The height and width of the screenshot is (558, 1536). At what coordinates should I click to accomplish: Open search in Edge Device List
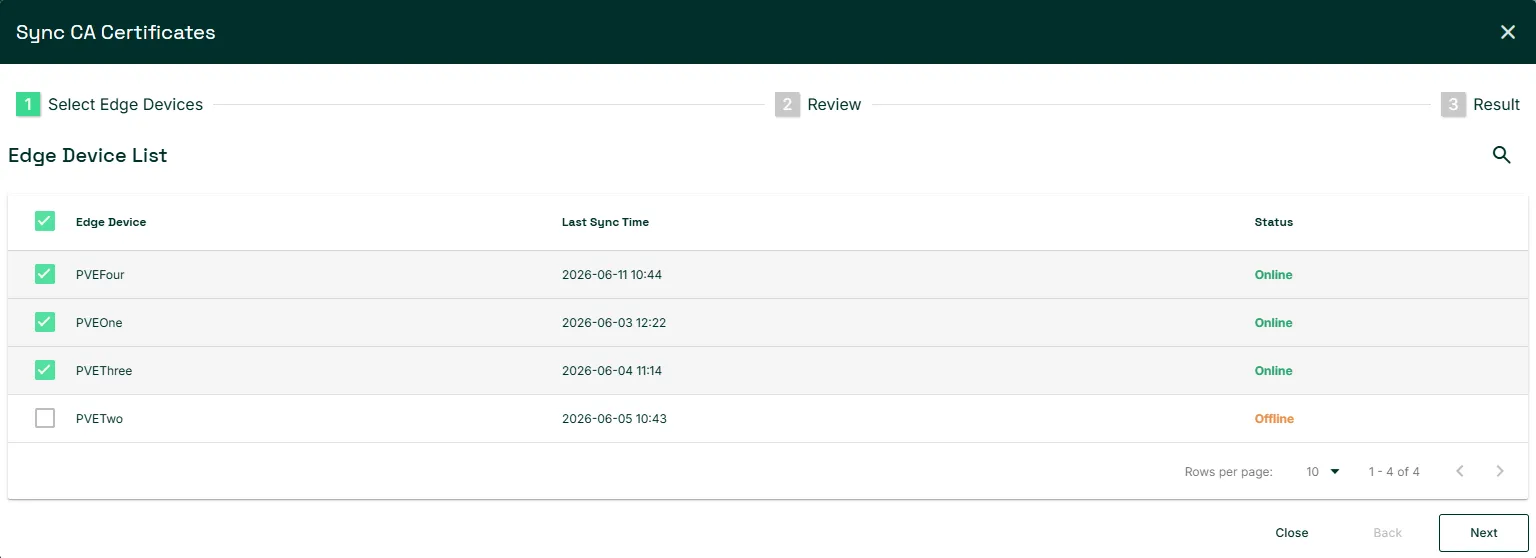pyautogui.click(x=1501, y=155)
